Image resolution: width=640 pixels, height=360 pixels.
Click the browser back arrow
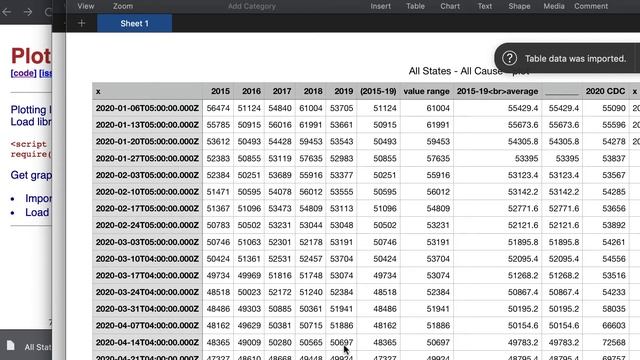coord(6,12)
